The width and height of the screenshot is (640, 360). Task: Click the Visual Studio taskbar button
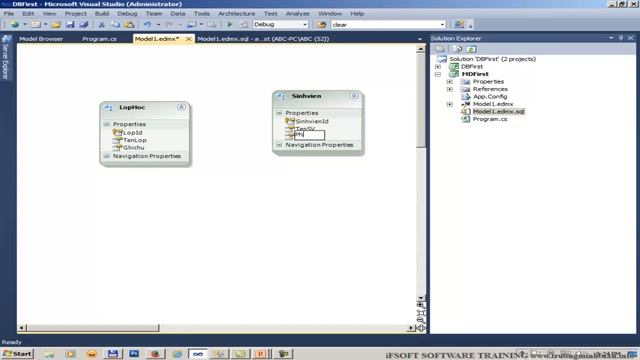click(x=198, y=353)
